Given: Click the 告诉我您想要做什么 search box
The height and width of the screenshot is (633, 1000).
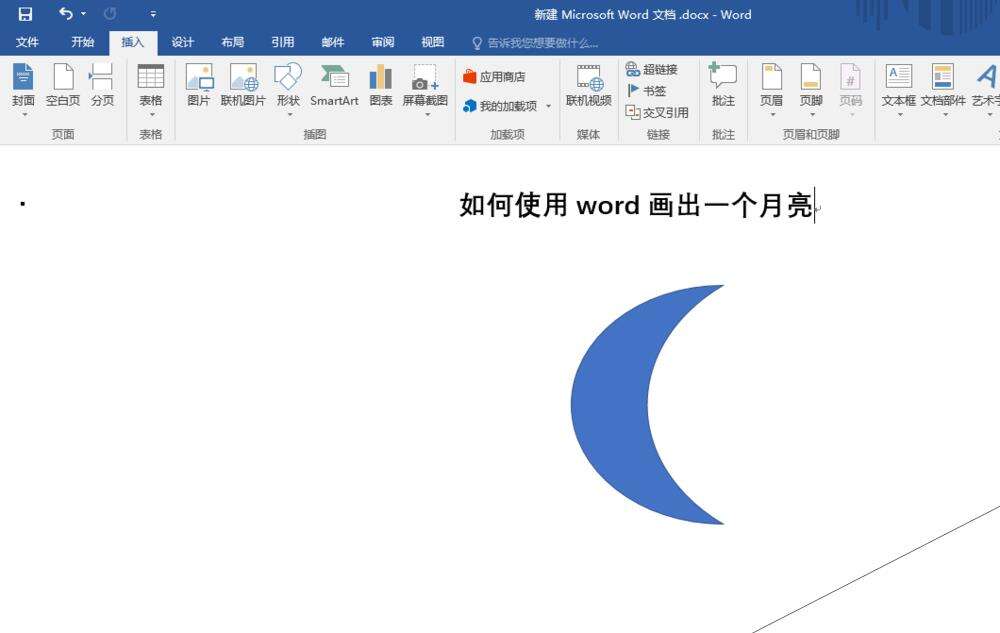Looking at the screenshot, I should (x=534, y=43).
